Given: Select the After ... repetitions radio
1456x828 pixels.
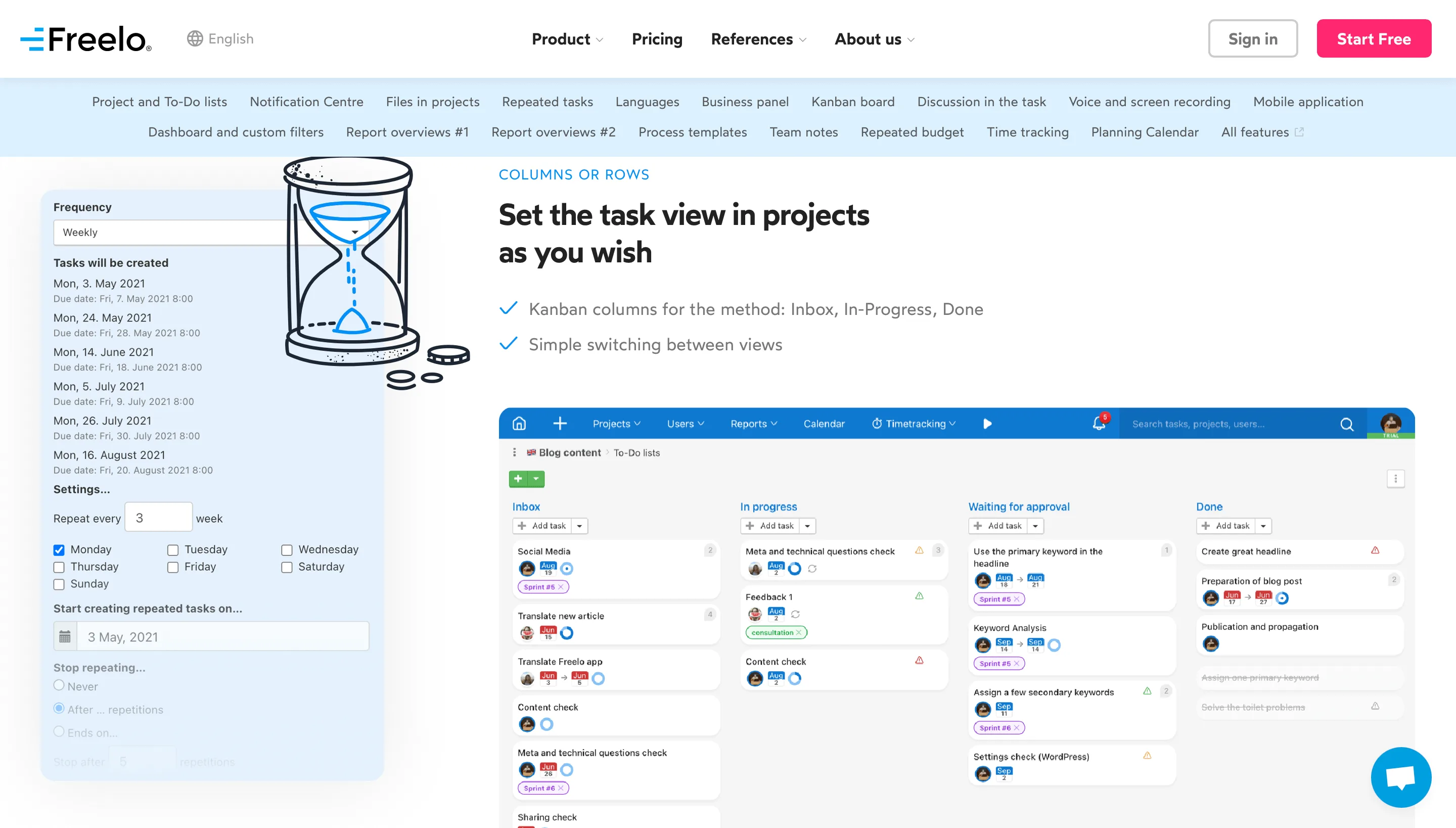Looking at the screenshot, I should click(59, 709).
